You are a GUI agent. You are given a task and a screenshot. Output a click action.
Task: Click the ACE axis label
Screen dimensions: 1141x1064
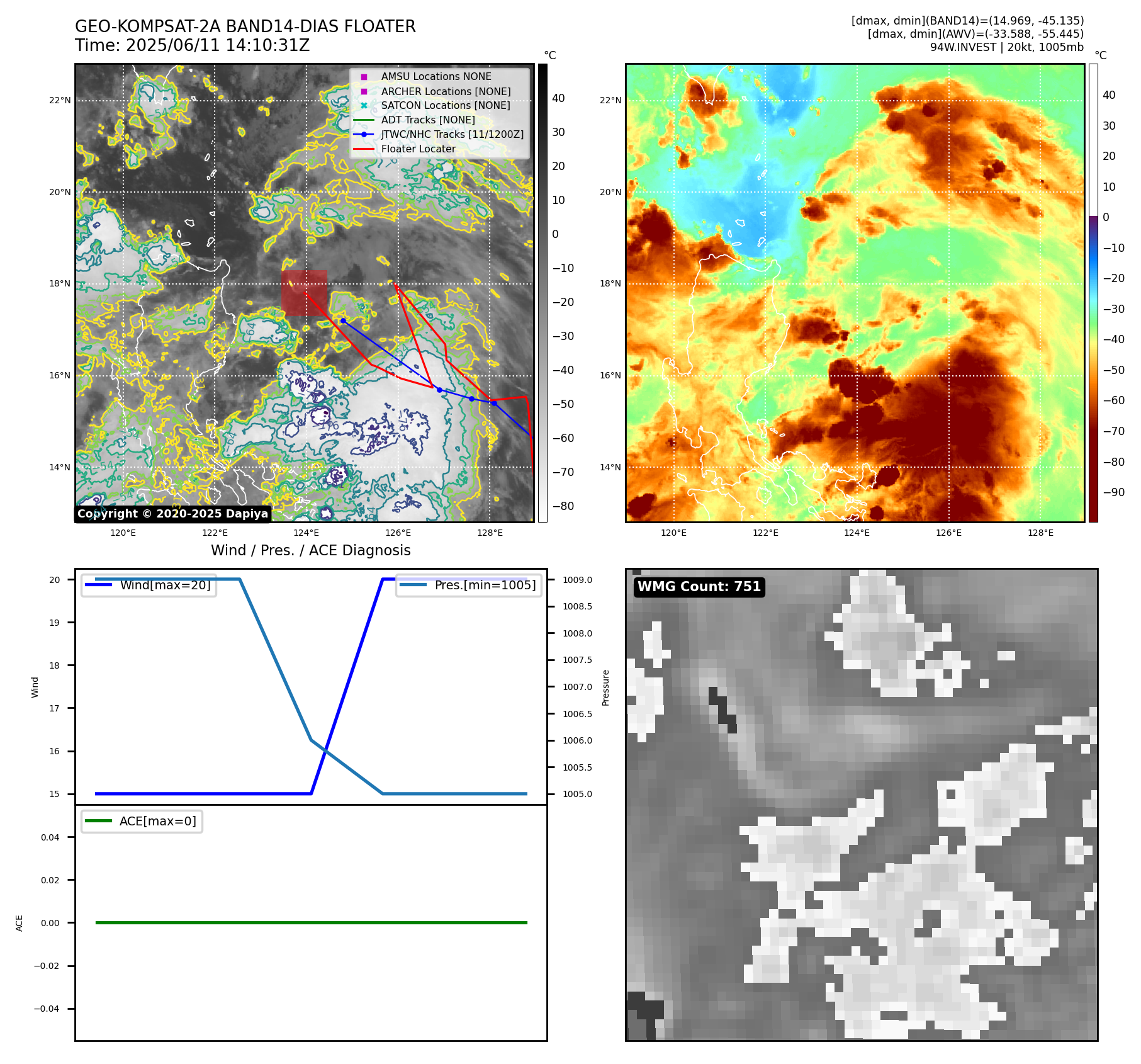click(x=20, y=923)
